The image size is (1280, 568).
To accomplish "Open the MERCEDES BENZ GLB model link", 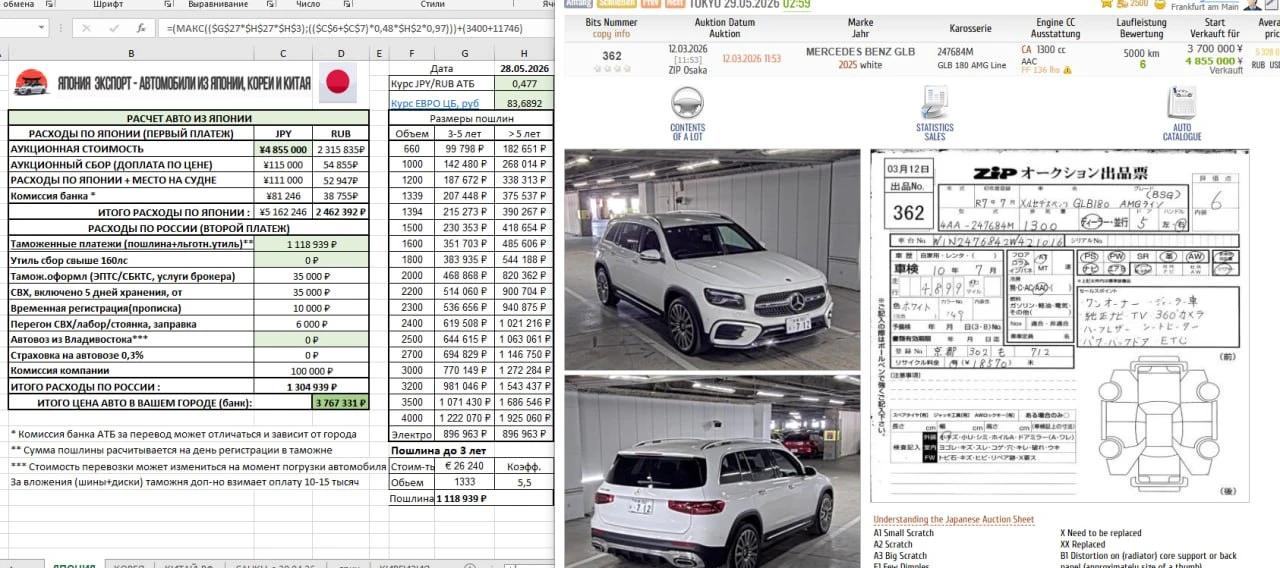I will click(860, 51).
